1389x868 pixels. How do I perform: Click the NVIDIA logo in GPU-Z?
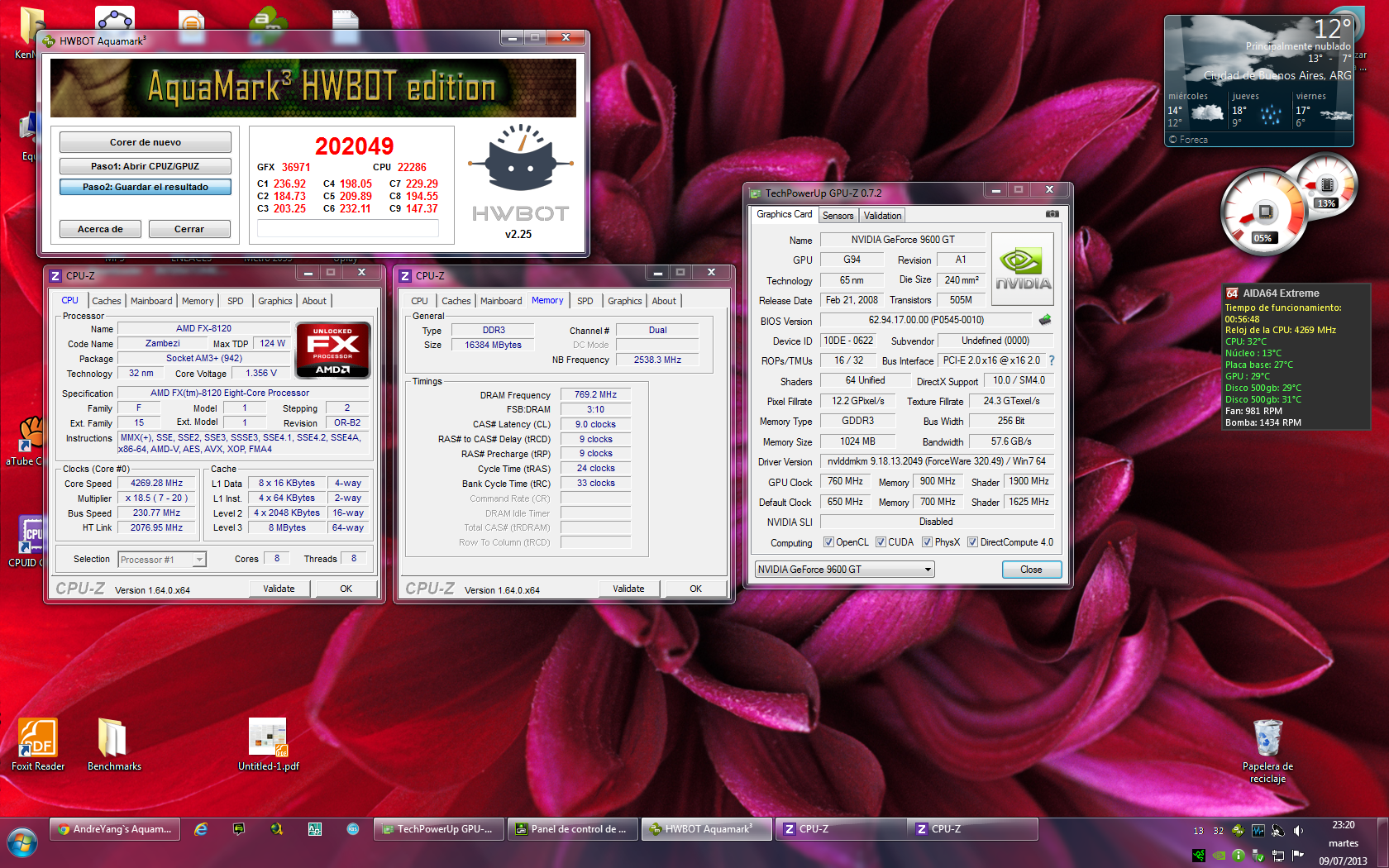pyautogui.click(x=1023, y=269)
